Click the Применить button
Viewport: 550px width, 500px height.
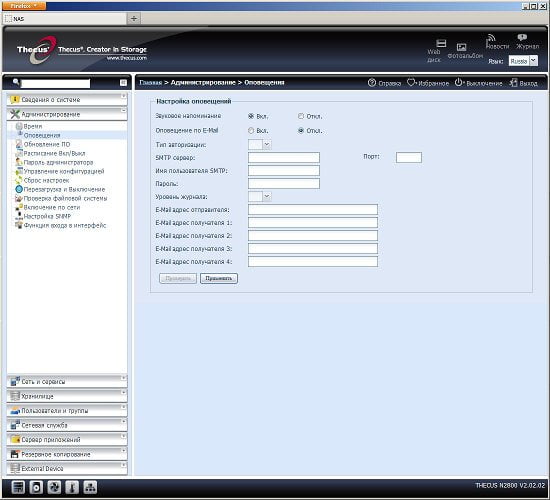click(219, 278)
